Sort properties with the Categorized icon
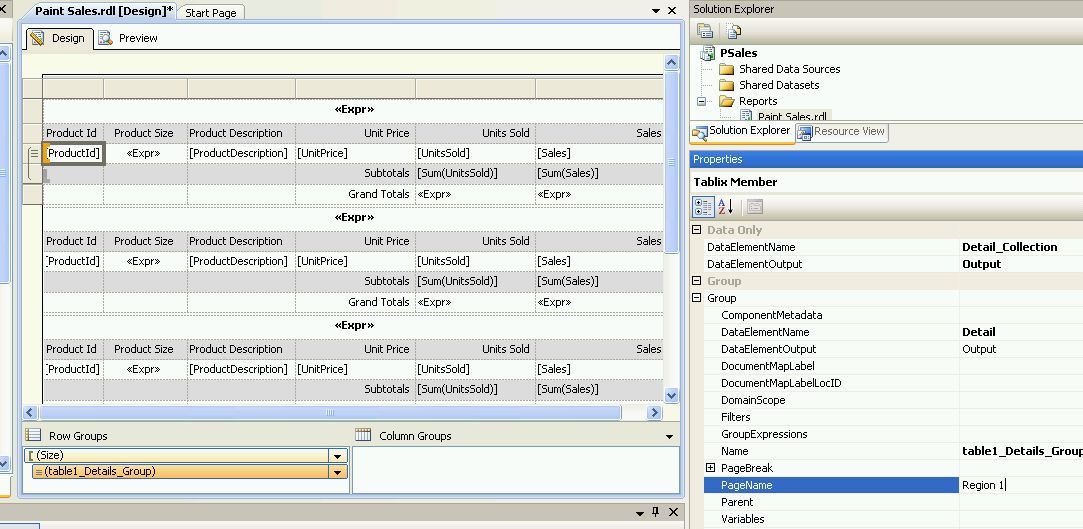This screenshot has height=529, width=1083. click(704, 206)
